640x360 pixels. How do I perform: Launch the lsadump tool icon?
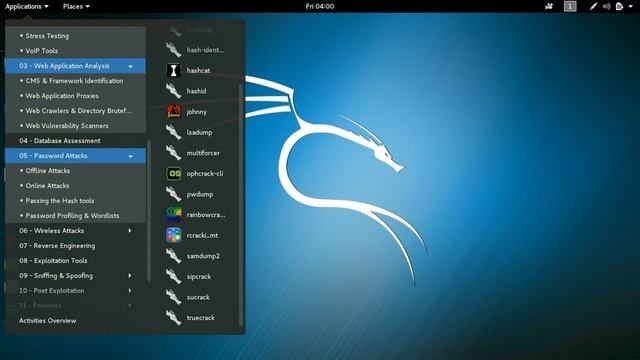tap(173, 132)
